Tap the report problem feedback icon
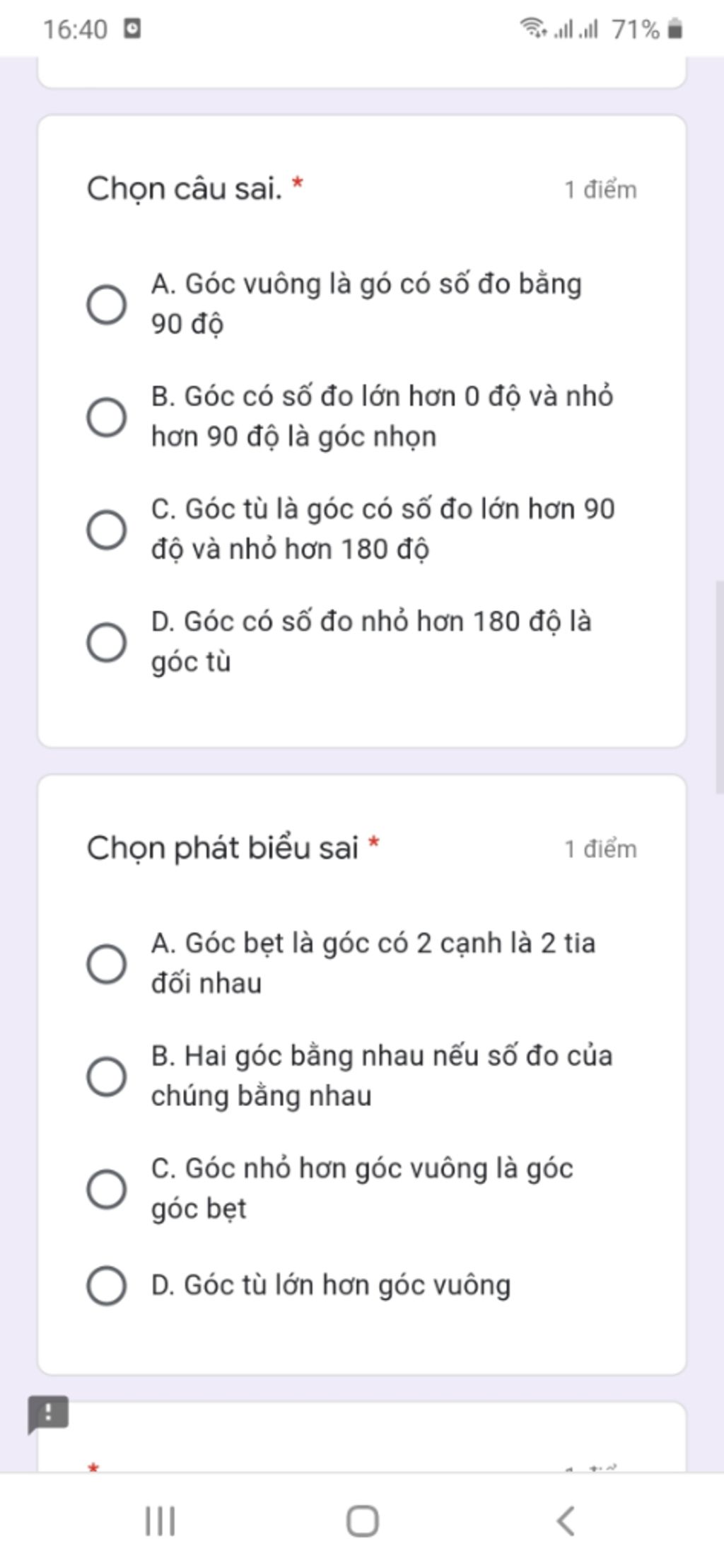724x1568 pixels. 48,1414
